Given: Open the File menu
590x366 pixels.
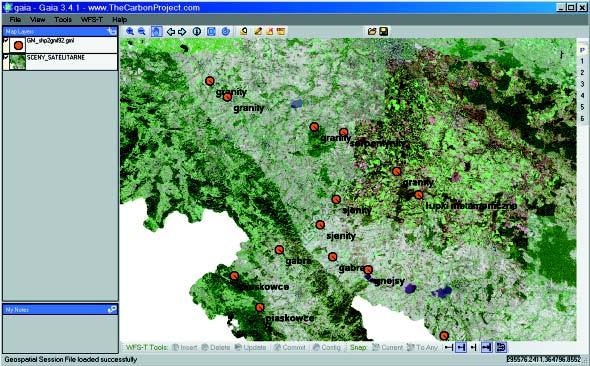Looking at the screenshot, I should 15,20.
